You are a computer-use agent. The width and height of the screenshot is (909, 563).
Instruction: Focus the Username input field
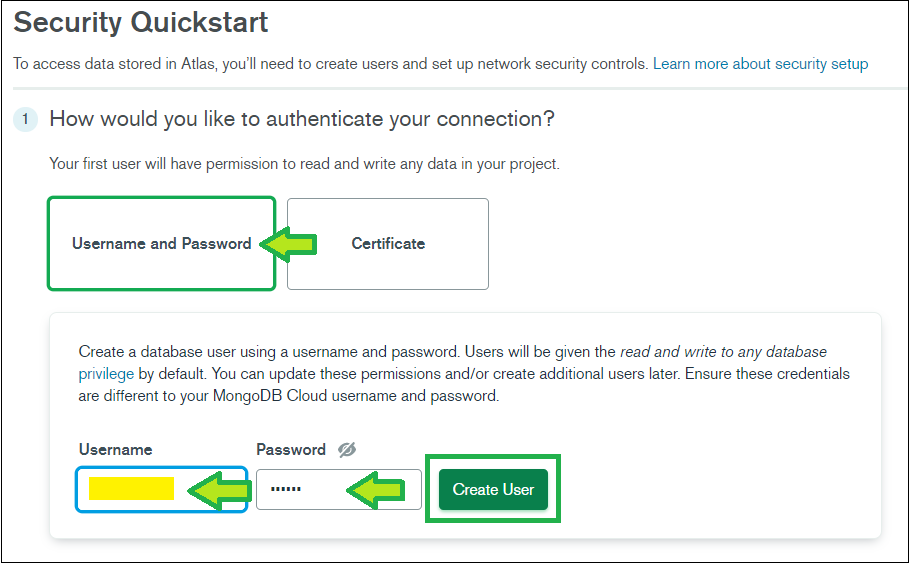click(161, 489)
